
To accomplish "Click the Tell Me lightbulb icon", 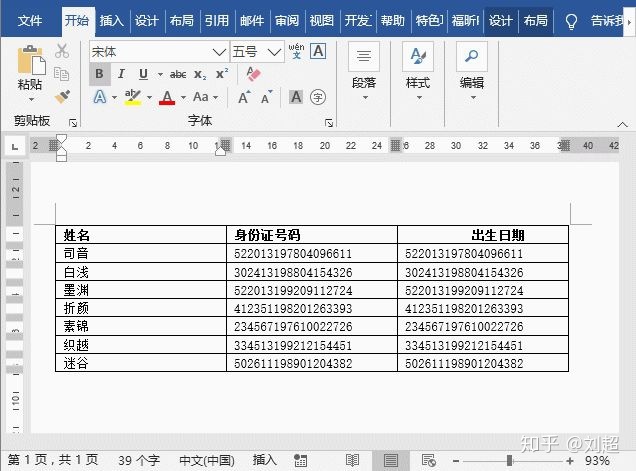I will pyautogui.click(x=571, y=21).
